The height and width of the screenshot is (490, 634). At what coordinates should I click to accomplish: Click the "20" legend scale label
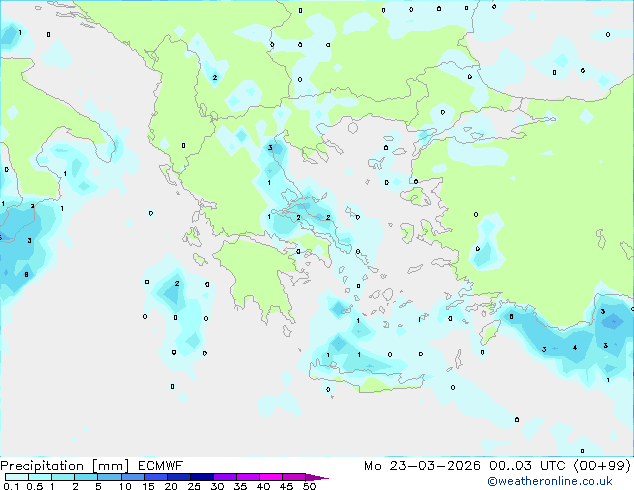click(171, 486)
